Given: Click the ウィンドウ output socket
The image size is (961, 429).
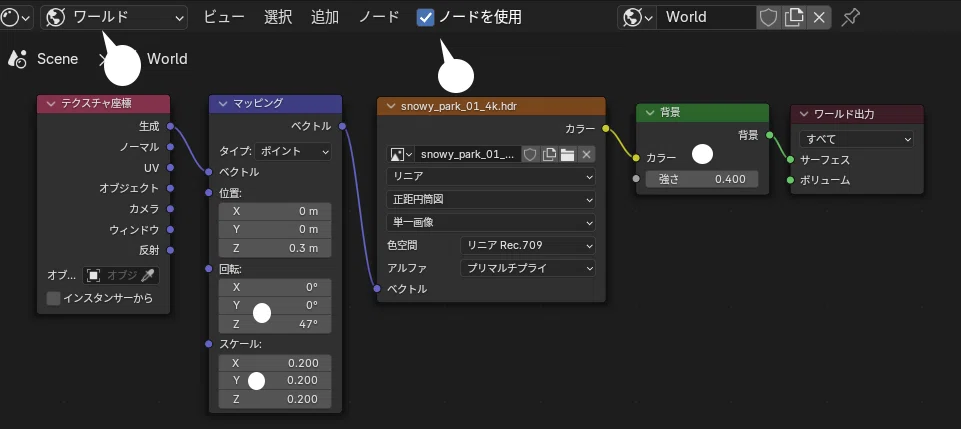Looking at the screenshot, I should pos(170,230).
